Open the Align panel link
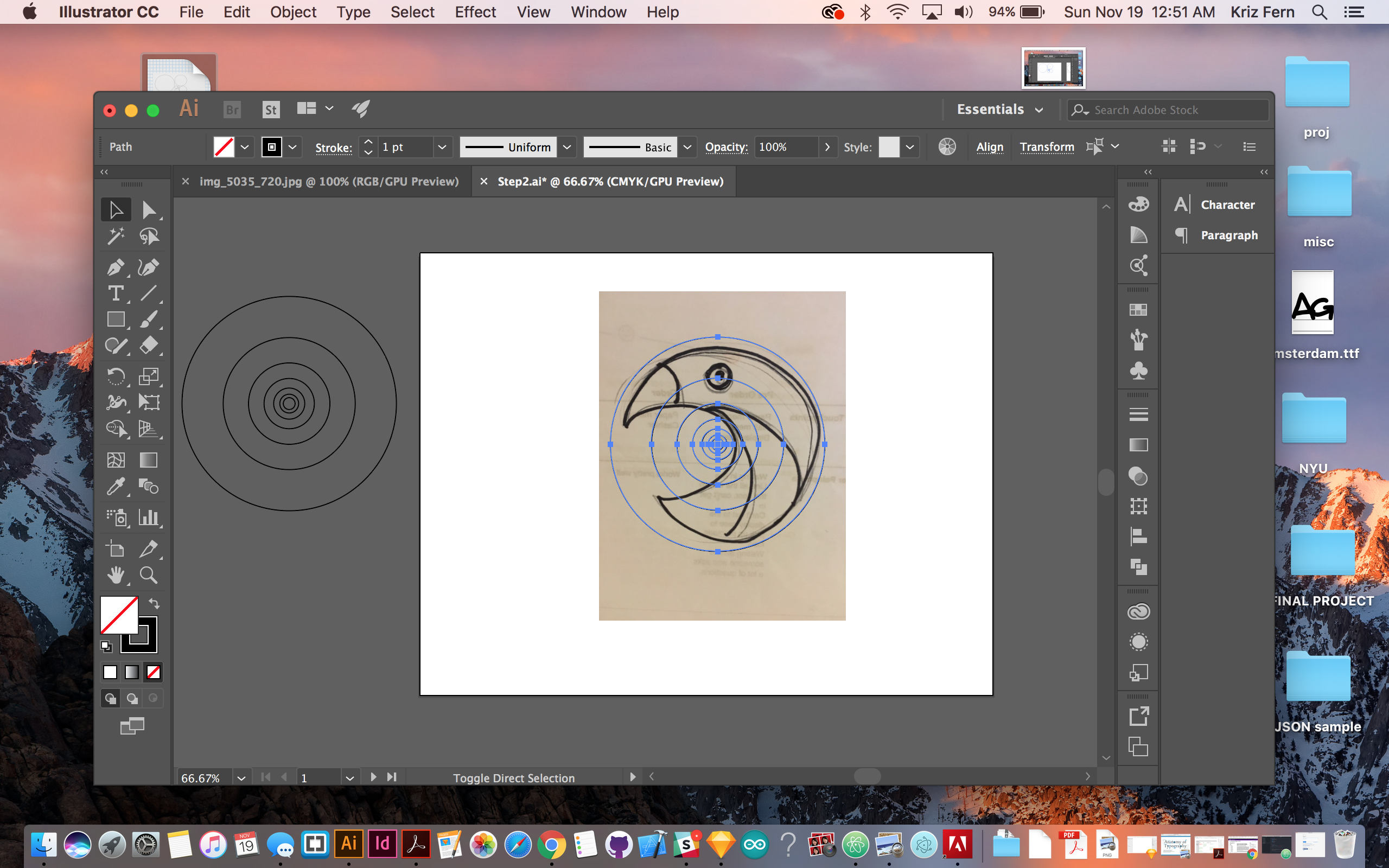Image resolution: width=1389 pixels, height=868 pixels. (x=990, y=147)
